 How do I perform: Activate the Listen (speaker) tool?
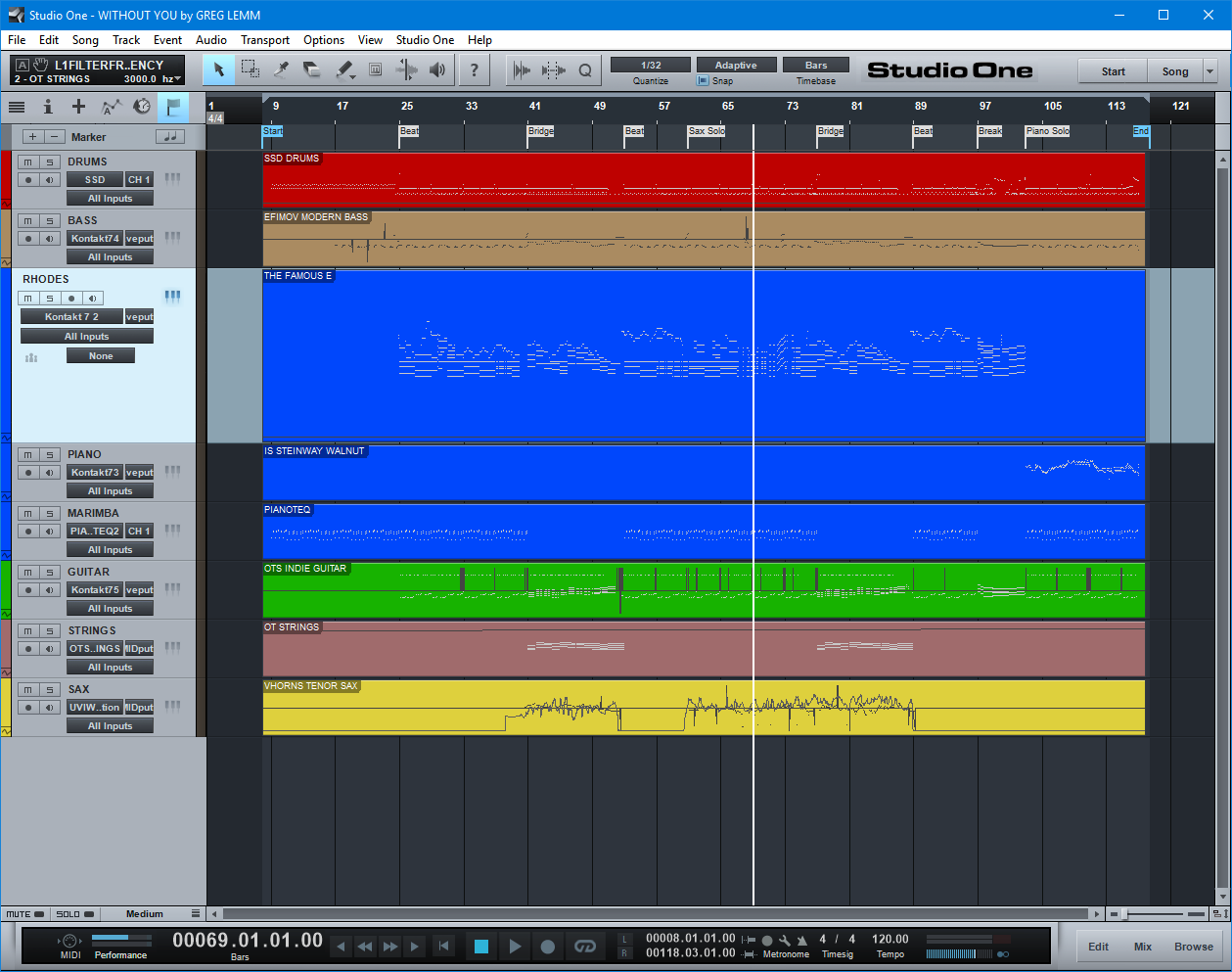pyautogui.click(x=437, y=69)
